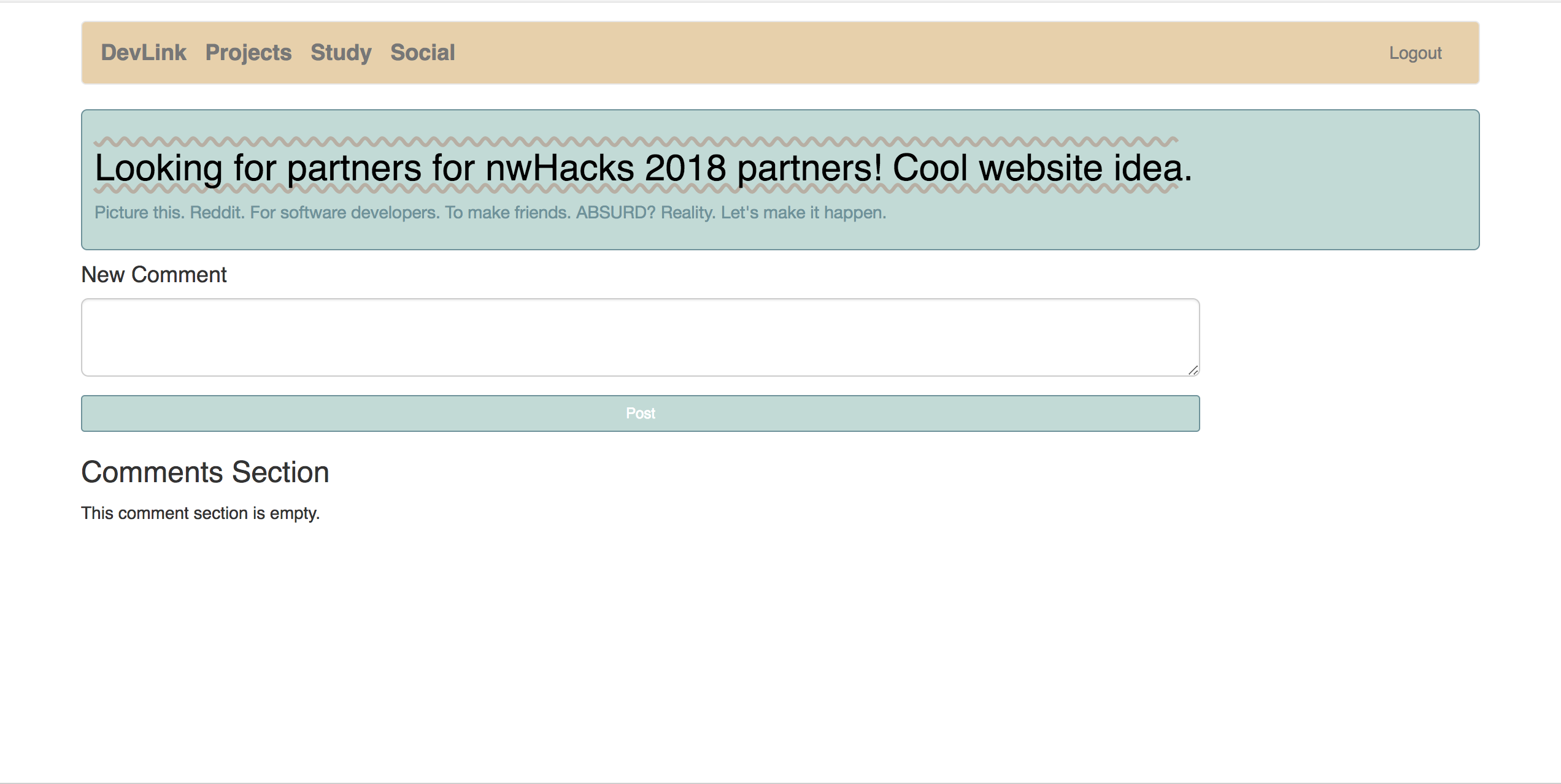Click the post title heading

[642, 168]
